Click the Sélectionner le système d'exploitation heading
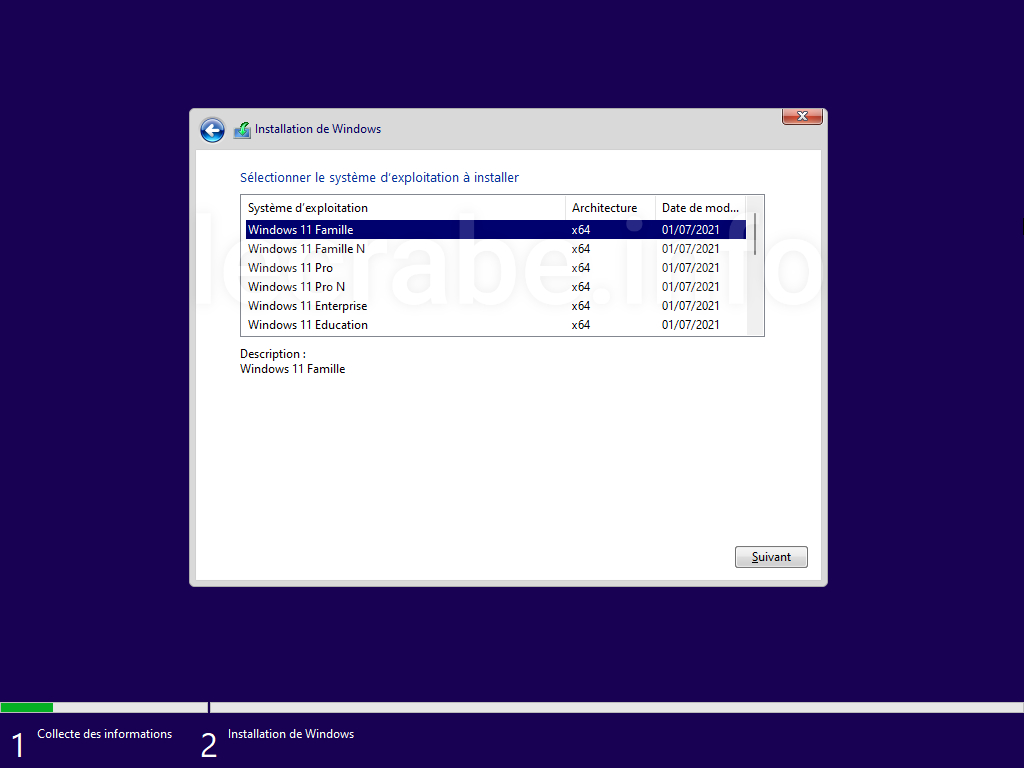This screenshot has height=768, width=1024. coord(379,178)
